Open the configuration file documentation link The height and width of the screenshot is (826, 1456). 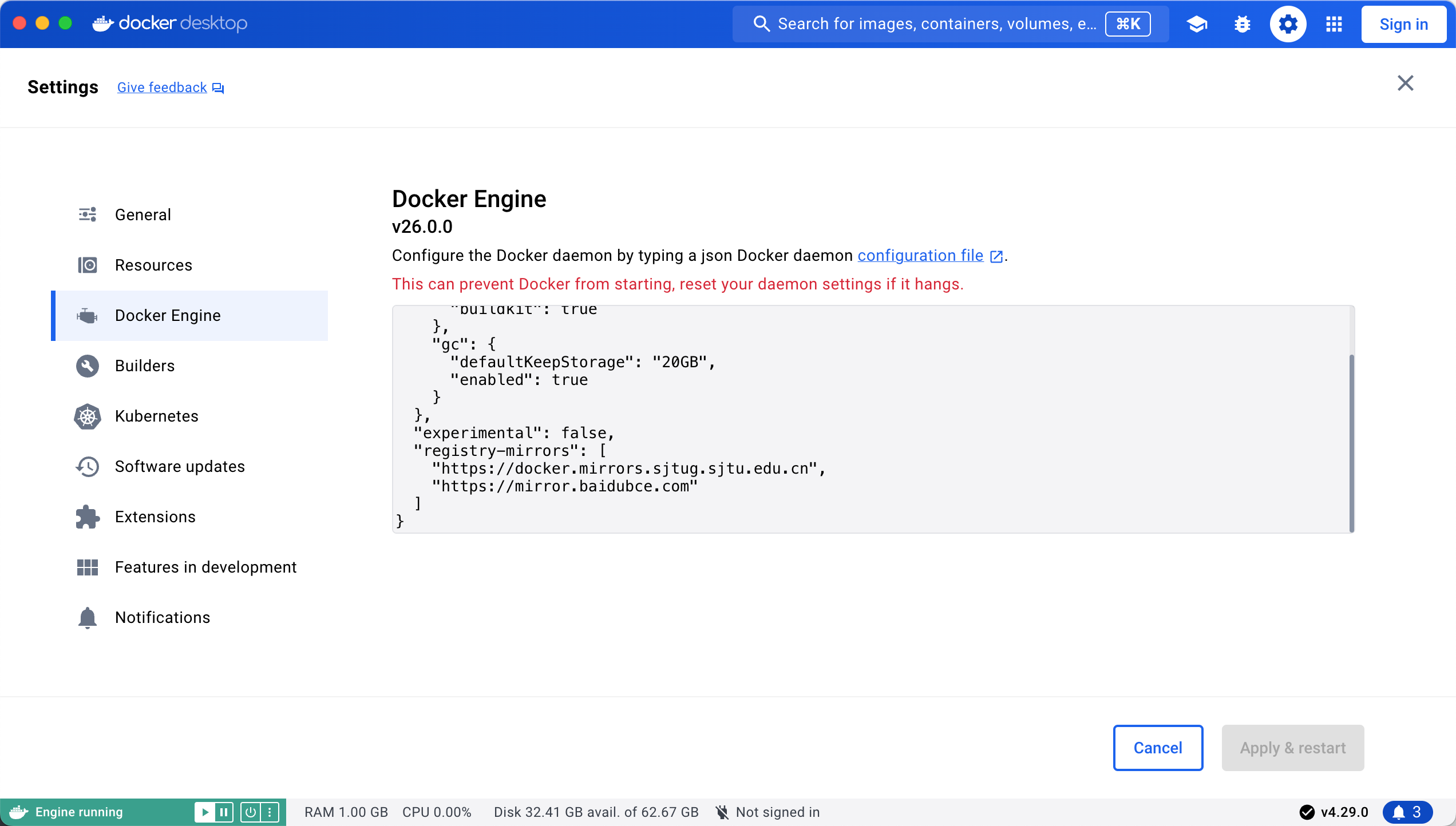click(x=920, y=255)
